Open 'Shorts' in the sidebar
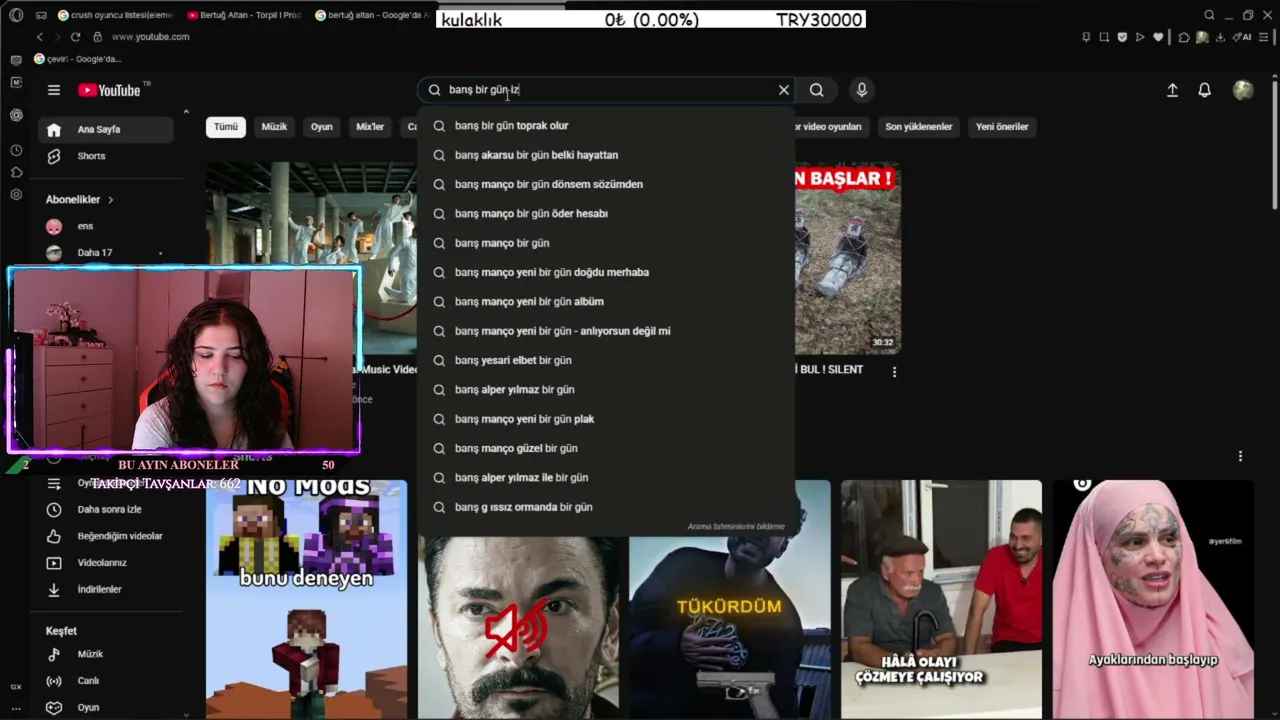 [107, 156]
